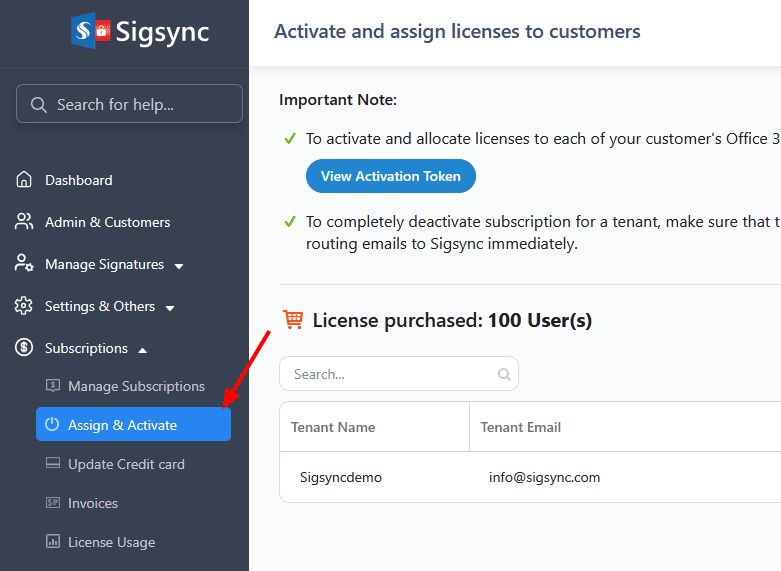
Task: Expand the Manage Signatures arrow
Action: coord(179,266)
